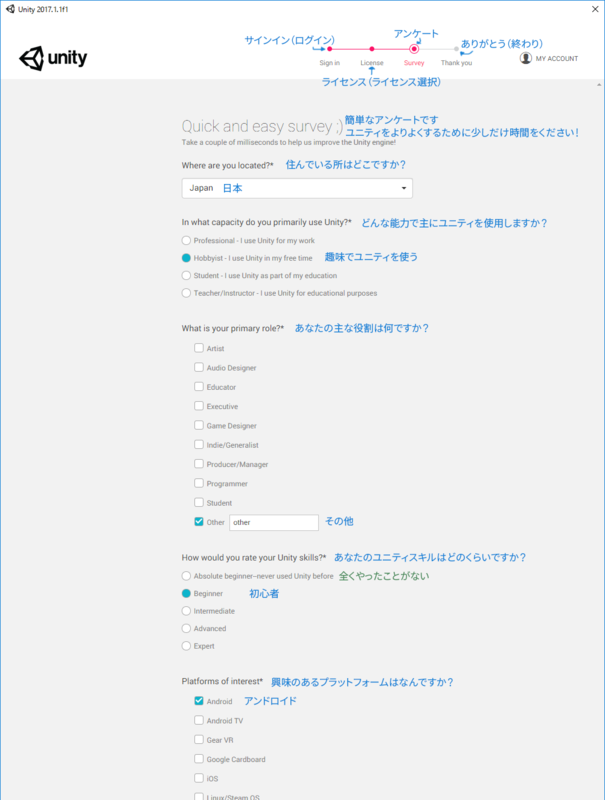
Task: Check the Student role checkbox
Action: pyautogui.click(x=199, y=503)
